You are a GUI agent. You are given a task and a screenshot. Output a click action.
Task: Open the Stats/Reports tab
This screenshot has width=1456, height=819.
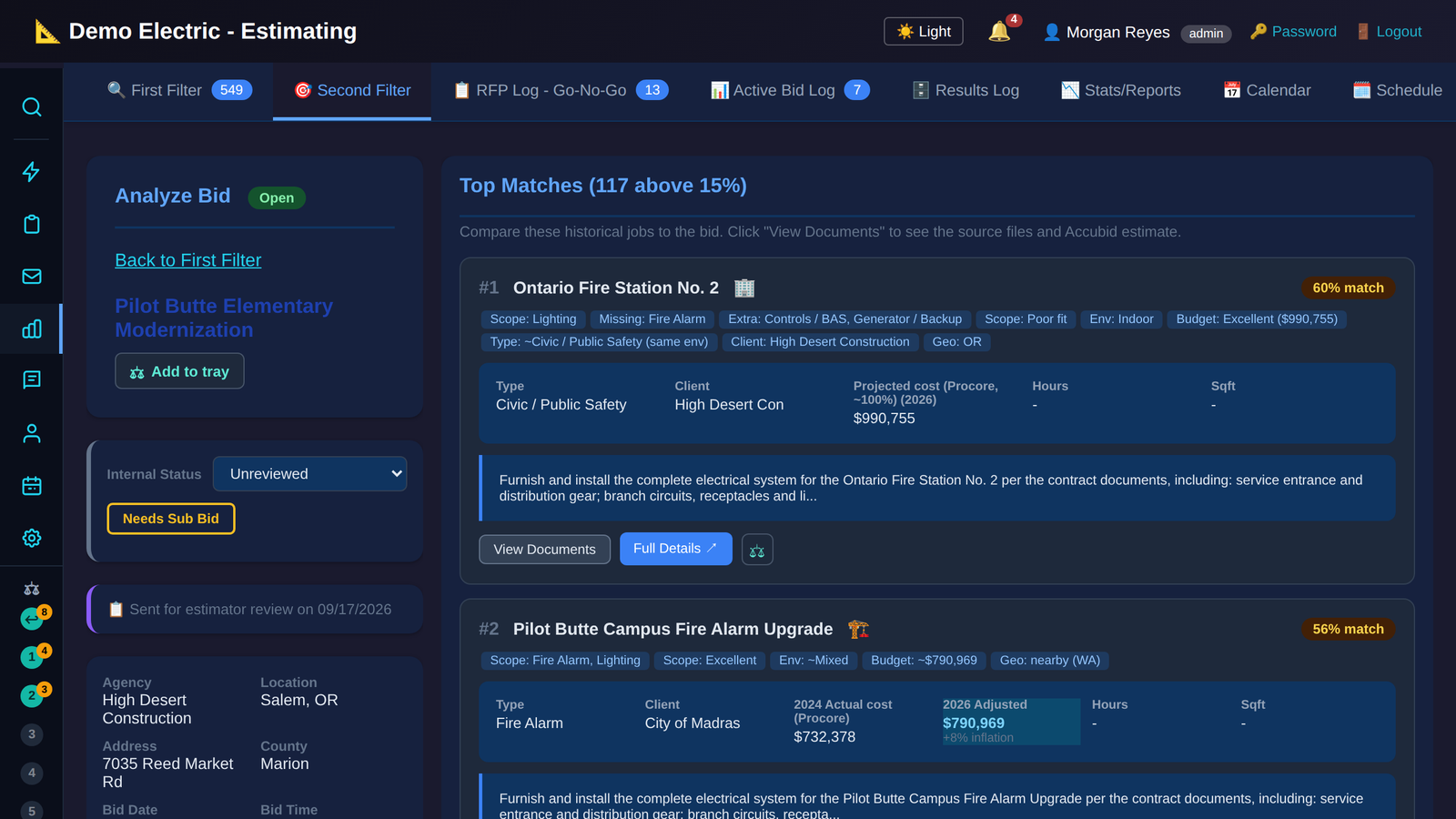point(1121,90)
